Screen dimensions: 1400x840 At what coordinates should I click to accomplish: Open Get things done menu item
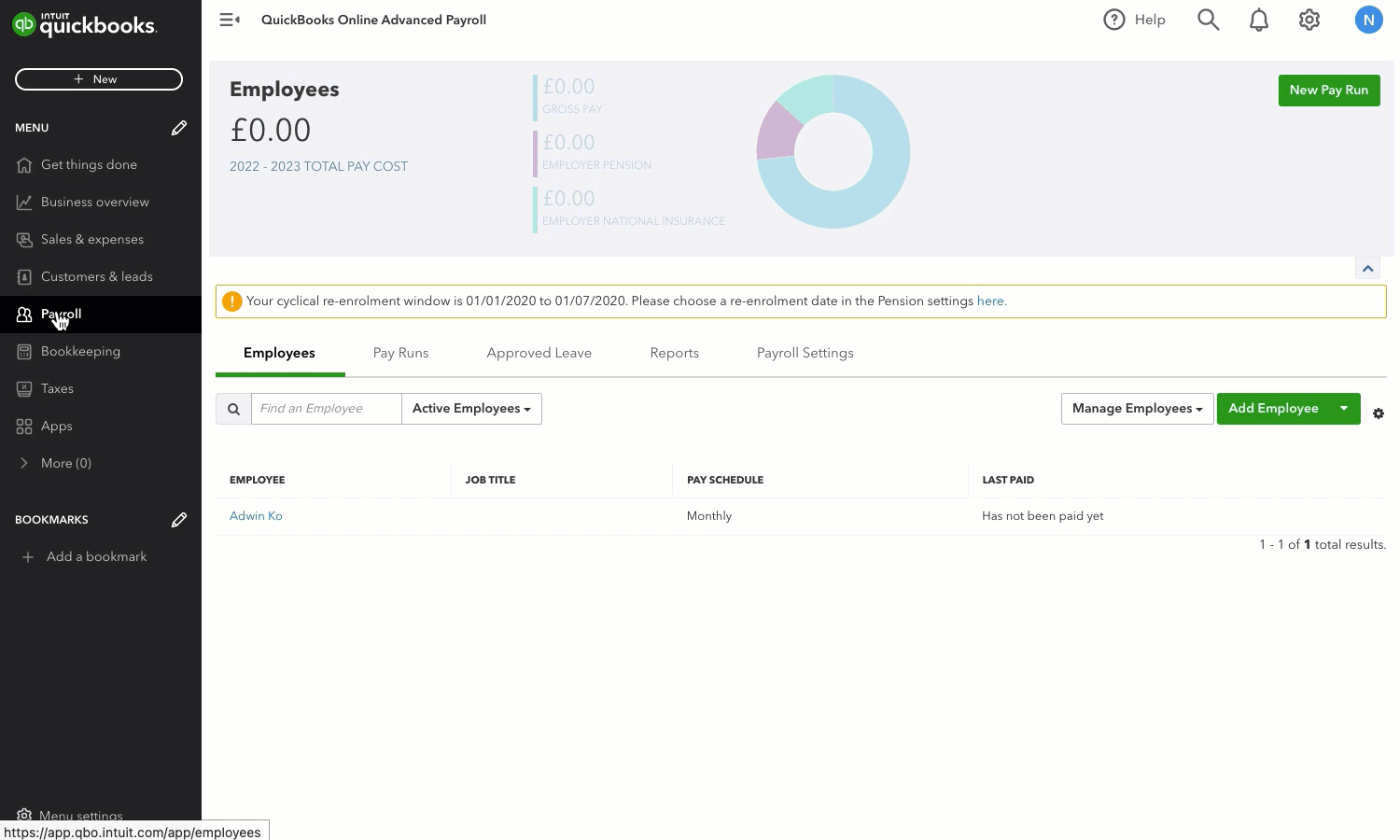click(x=101, y=165)
